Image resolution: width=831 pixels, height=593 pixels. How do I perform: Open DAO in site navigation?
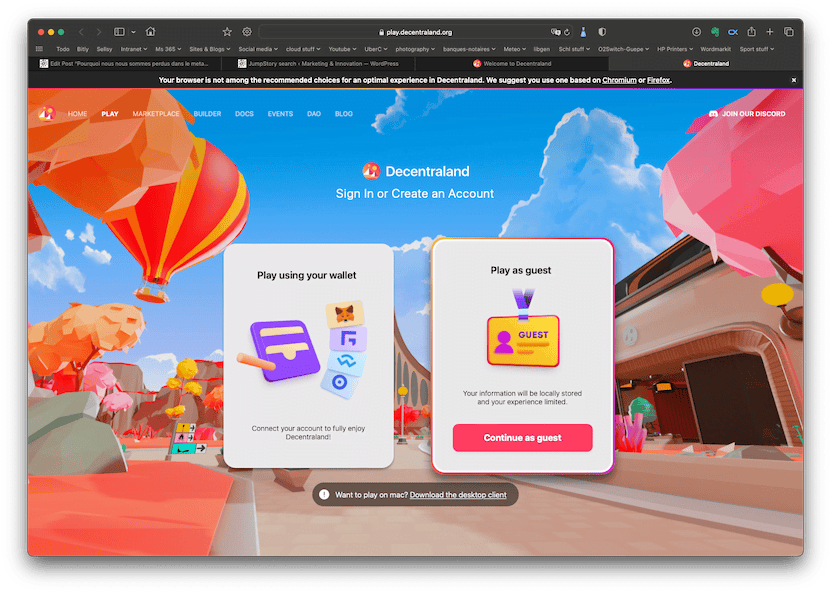click(314, 114)
